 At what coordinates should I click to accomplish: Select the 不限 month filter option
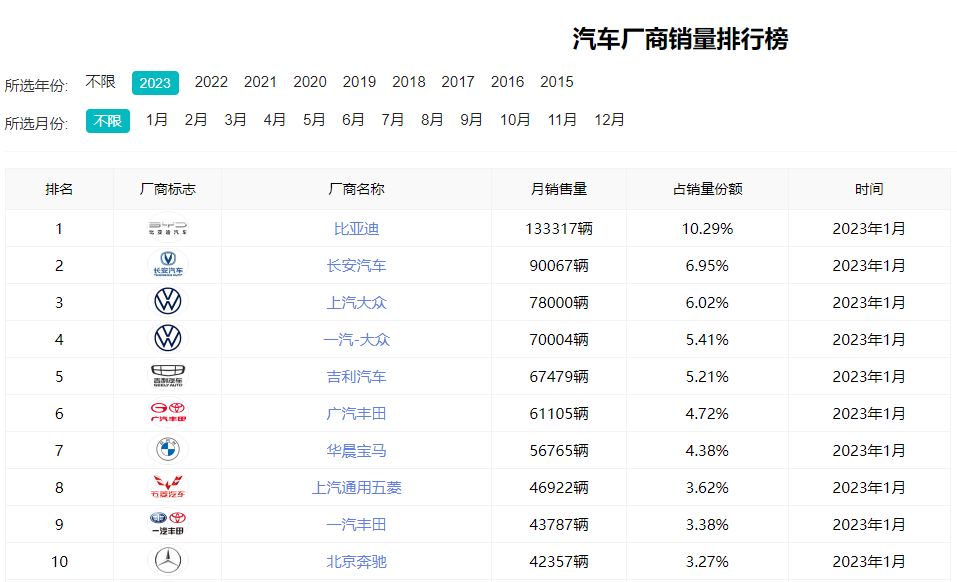click(x=108, y=121)
